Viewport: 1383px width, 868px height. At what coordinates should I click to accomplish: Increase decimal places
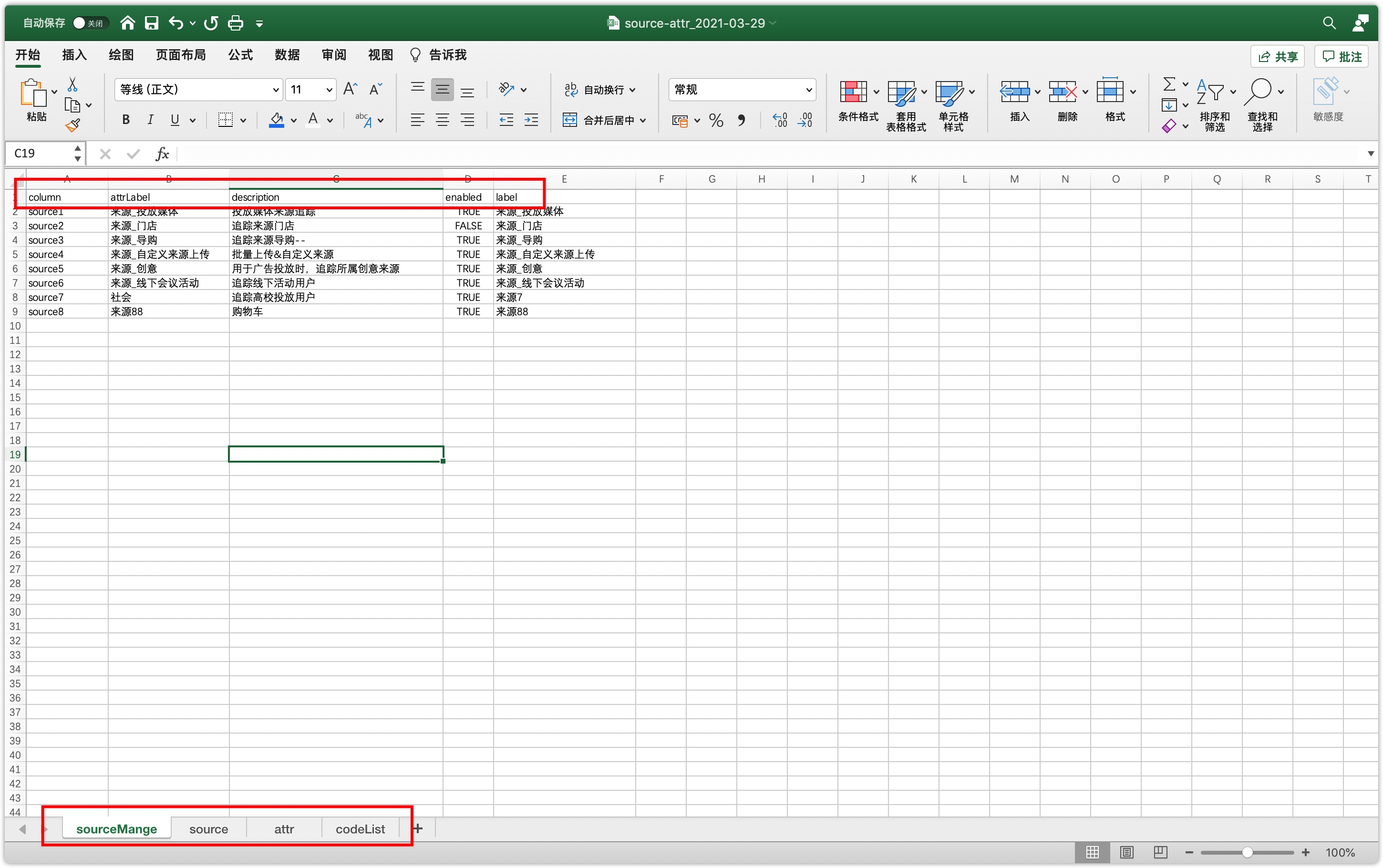(x=780, y=120)
